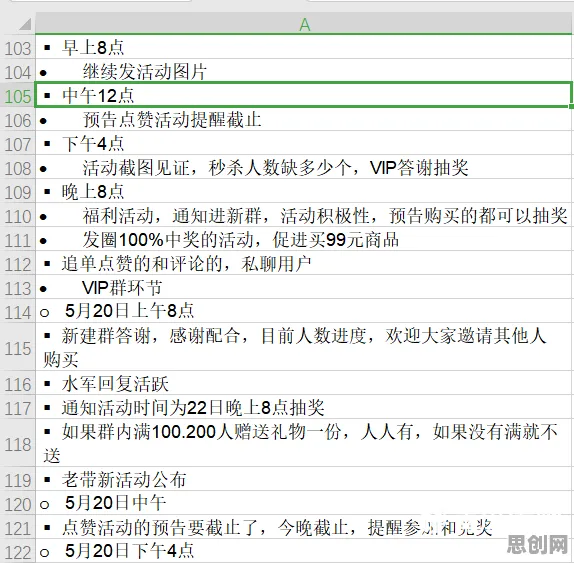Click cell containing 早上8点

(303, 47)
